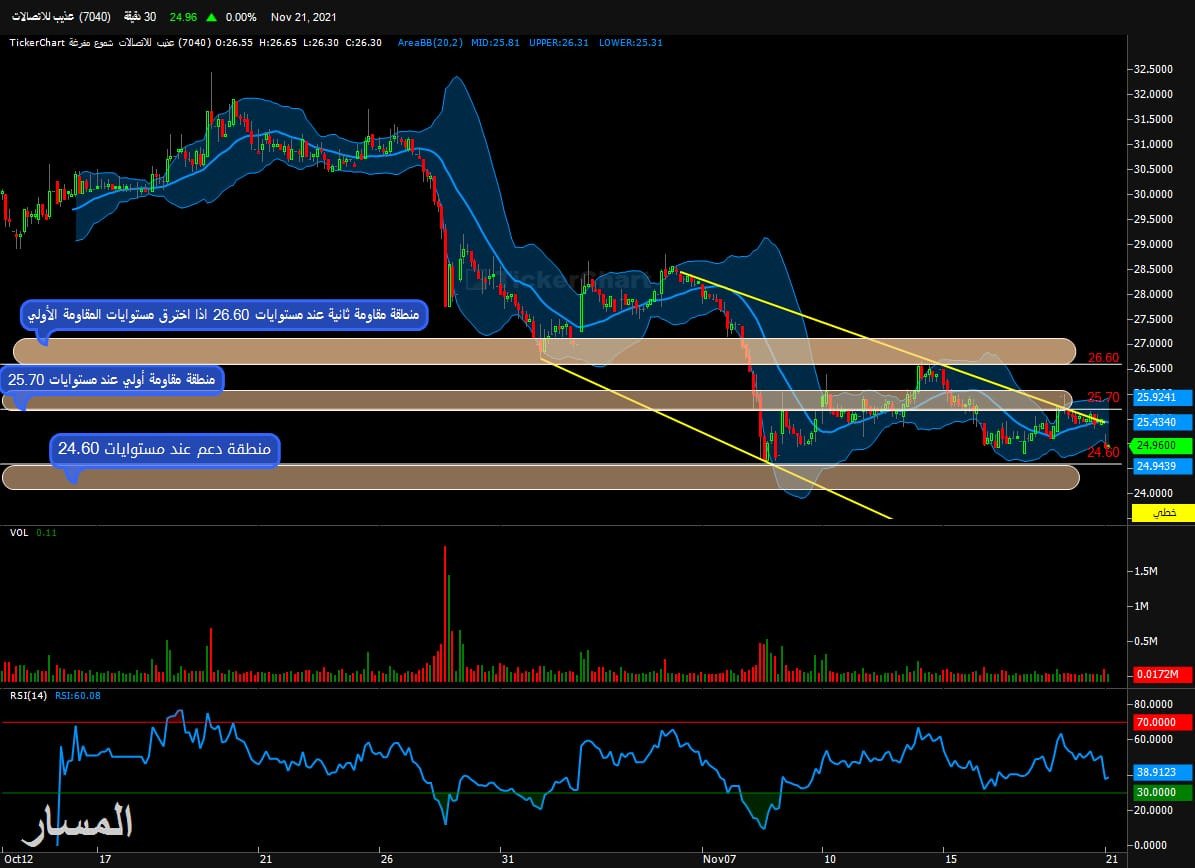Click the green up-arrow change indicator
Screen dimensions: 1195x868
[211, 17]
